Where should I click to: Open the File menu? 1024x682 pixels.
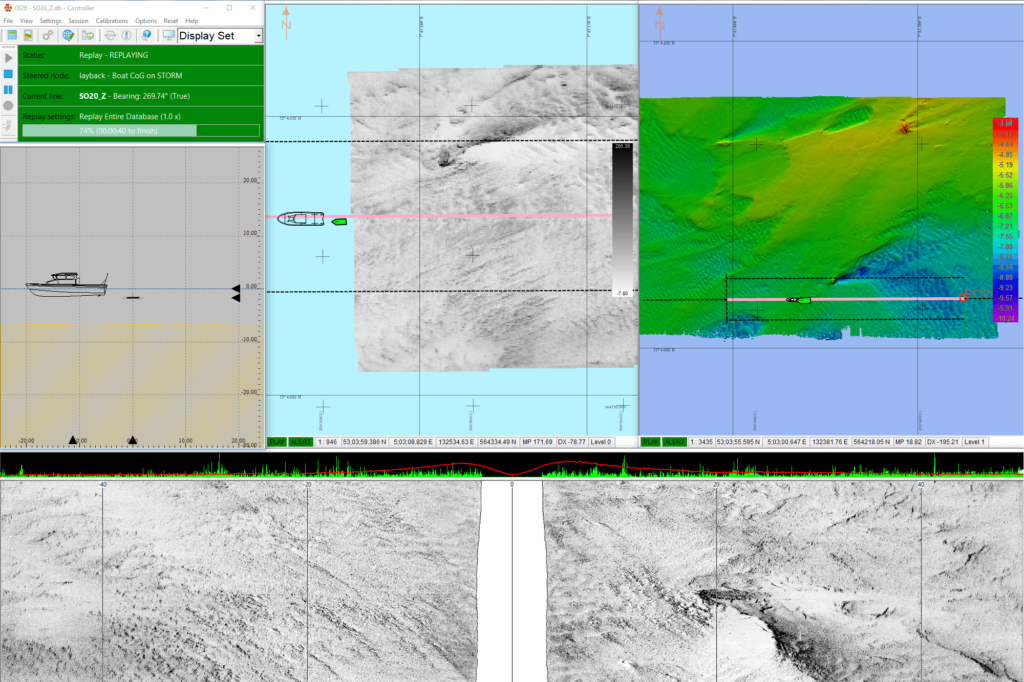(8, 21)
